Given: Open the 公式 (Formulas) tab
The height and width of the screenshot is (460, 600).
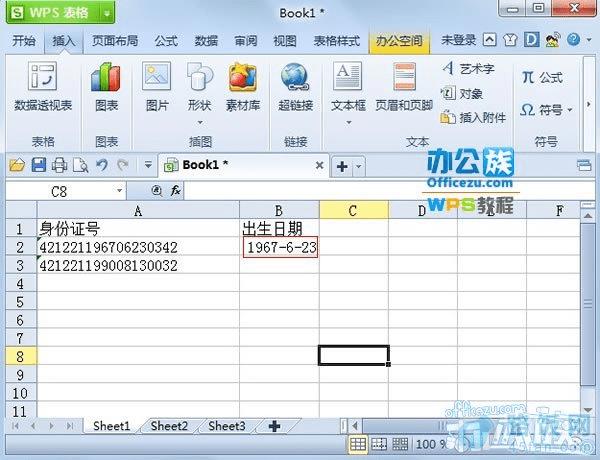Looking at the screenshot, I should coord(166,41).
